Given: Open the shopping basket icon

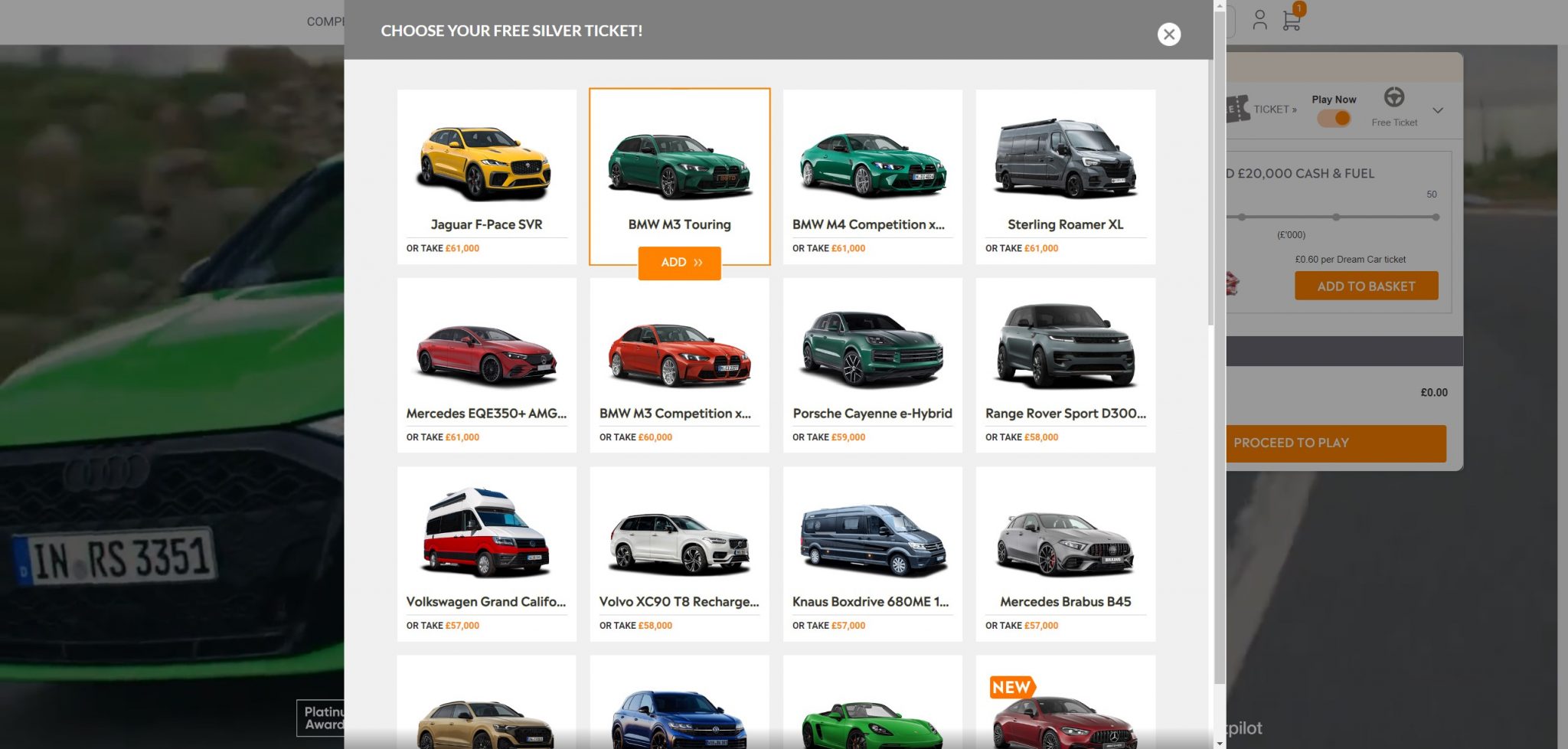Looking at the screenshot, I should 1292,20.
